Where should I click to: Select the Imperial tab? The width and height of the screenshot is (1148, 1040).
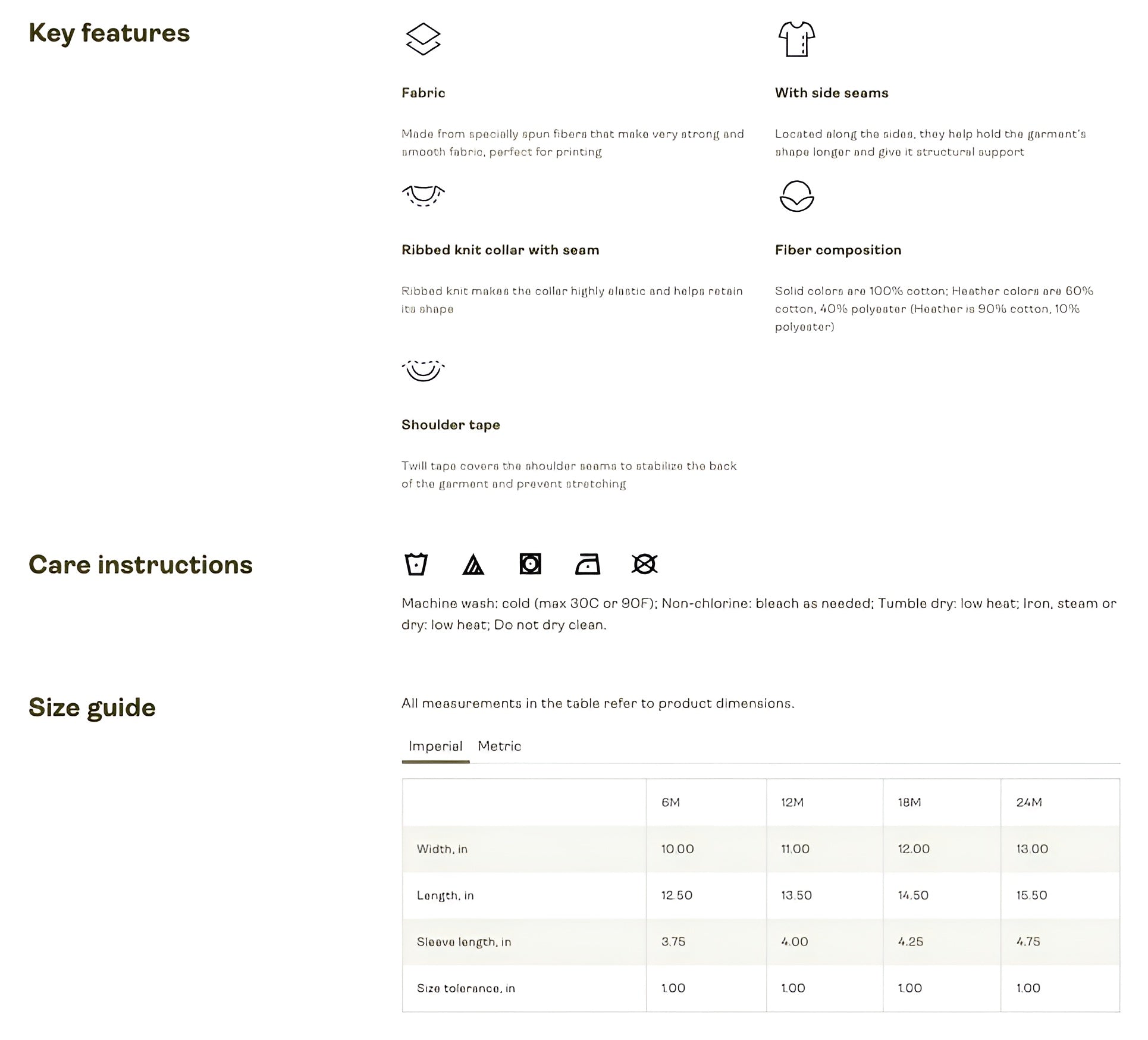click(x=435, y=746)
